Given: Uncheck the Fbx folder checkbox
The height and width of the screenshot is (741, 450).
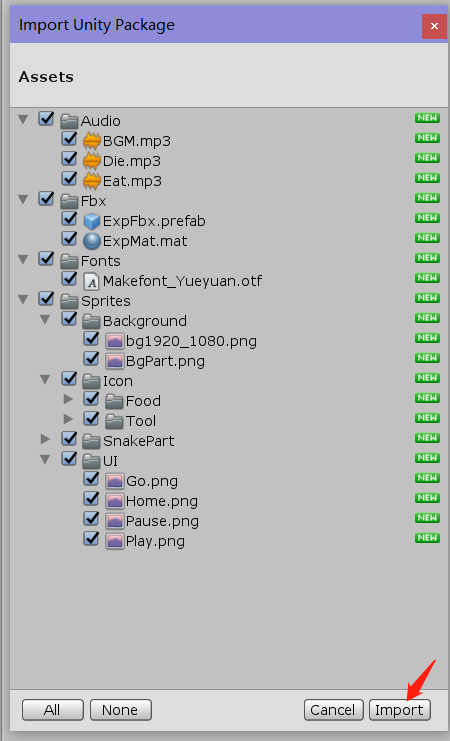Looking at the screenshot, I should pyautogui.click(x=46, y=198).
